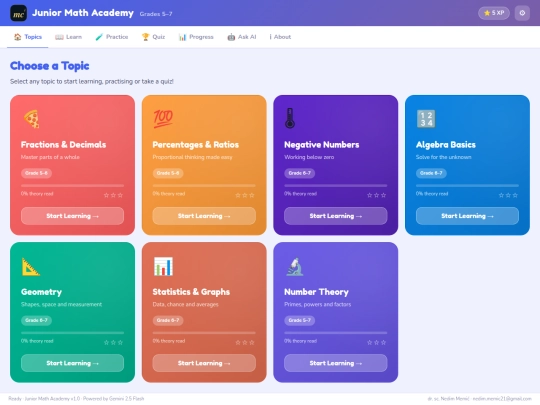Click the Statistics & Graphs title

click(191, 292)
